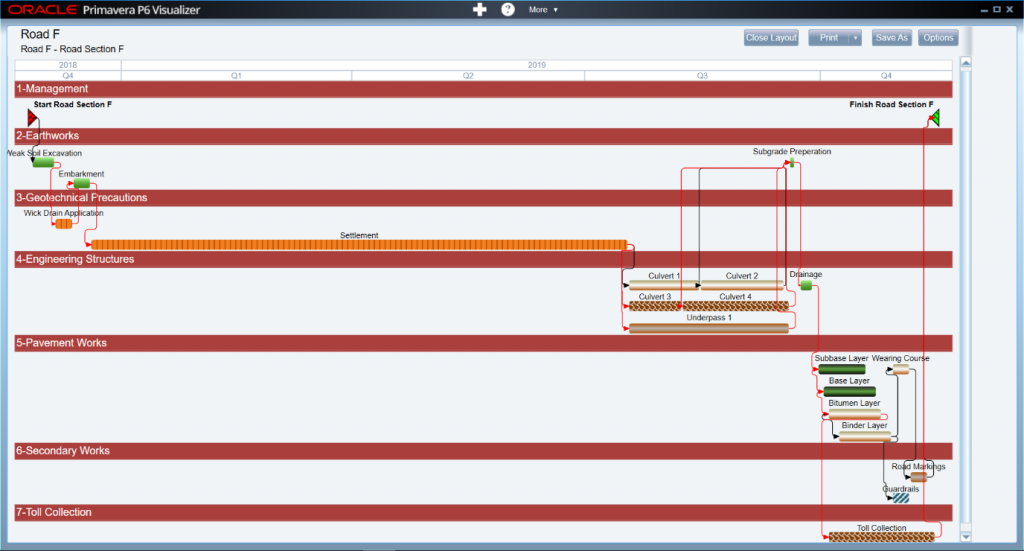Click the Print button
The height and width of the screenshot is (551, 1024).
click(828, 38)
